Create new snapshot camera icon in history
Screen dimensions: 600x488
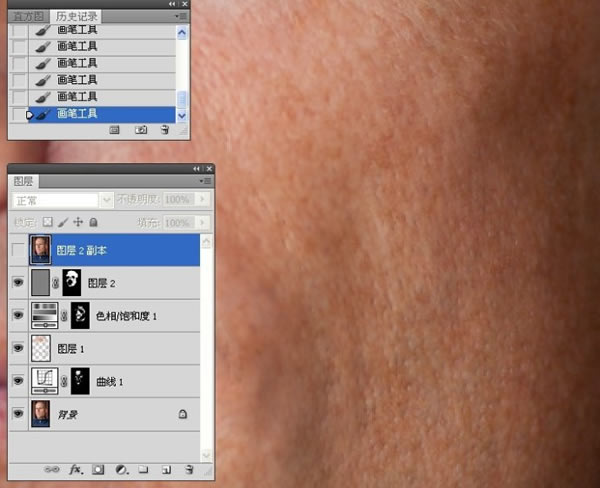[x=141, y=130]
